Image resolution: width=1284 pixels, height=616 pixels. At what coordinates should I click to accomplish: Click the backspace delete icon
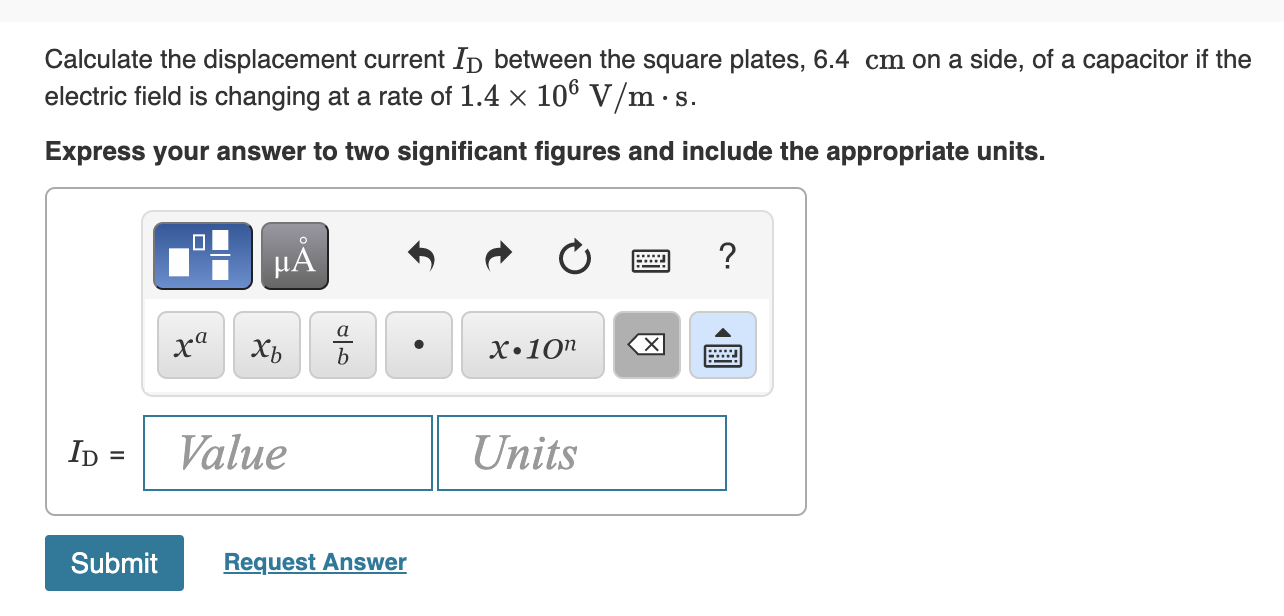[646, 344]
